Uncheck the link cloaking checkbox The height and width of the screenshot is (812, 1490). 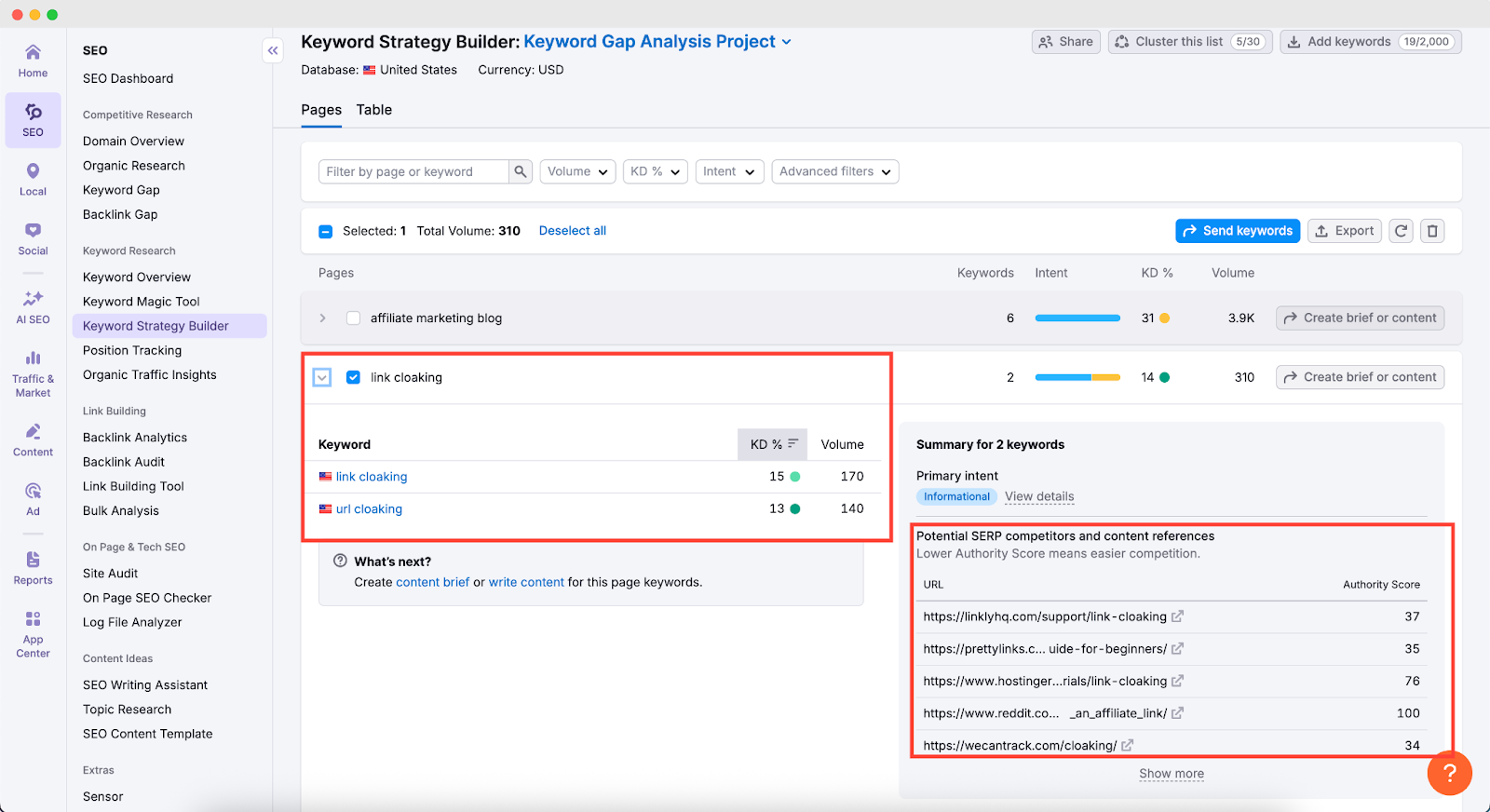pos(353,377)
